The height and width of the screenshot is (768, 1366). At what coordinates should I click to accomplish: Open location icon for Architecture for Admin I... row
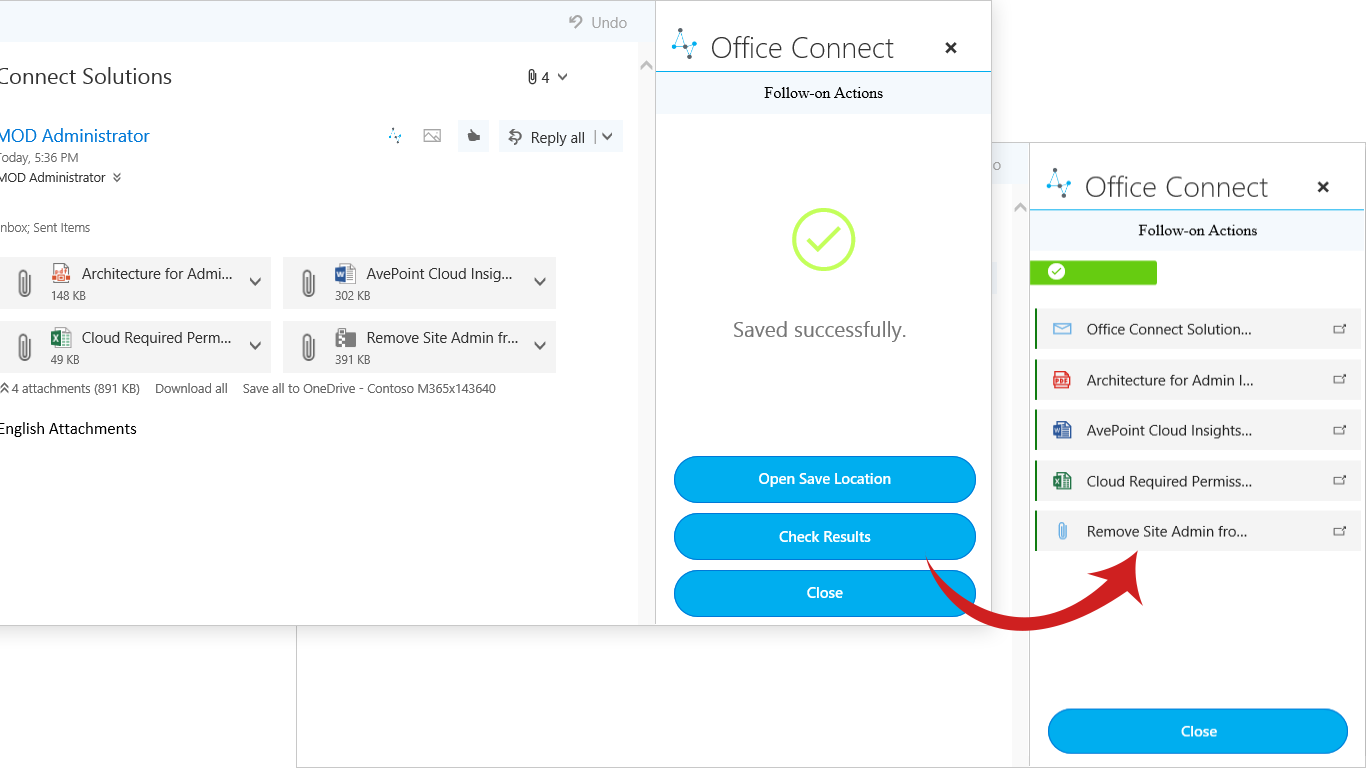point(1340,380)
